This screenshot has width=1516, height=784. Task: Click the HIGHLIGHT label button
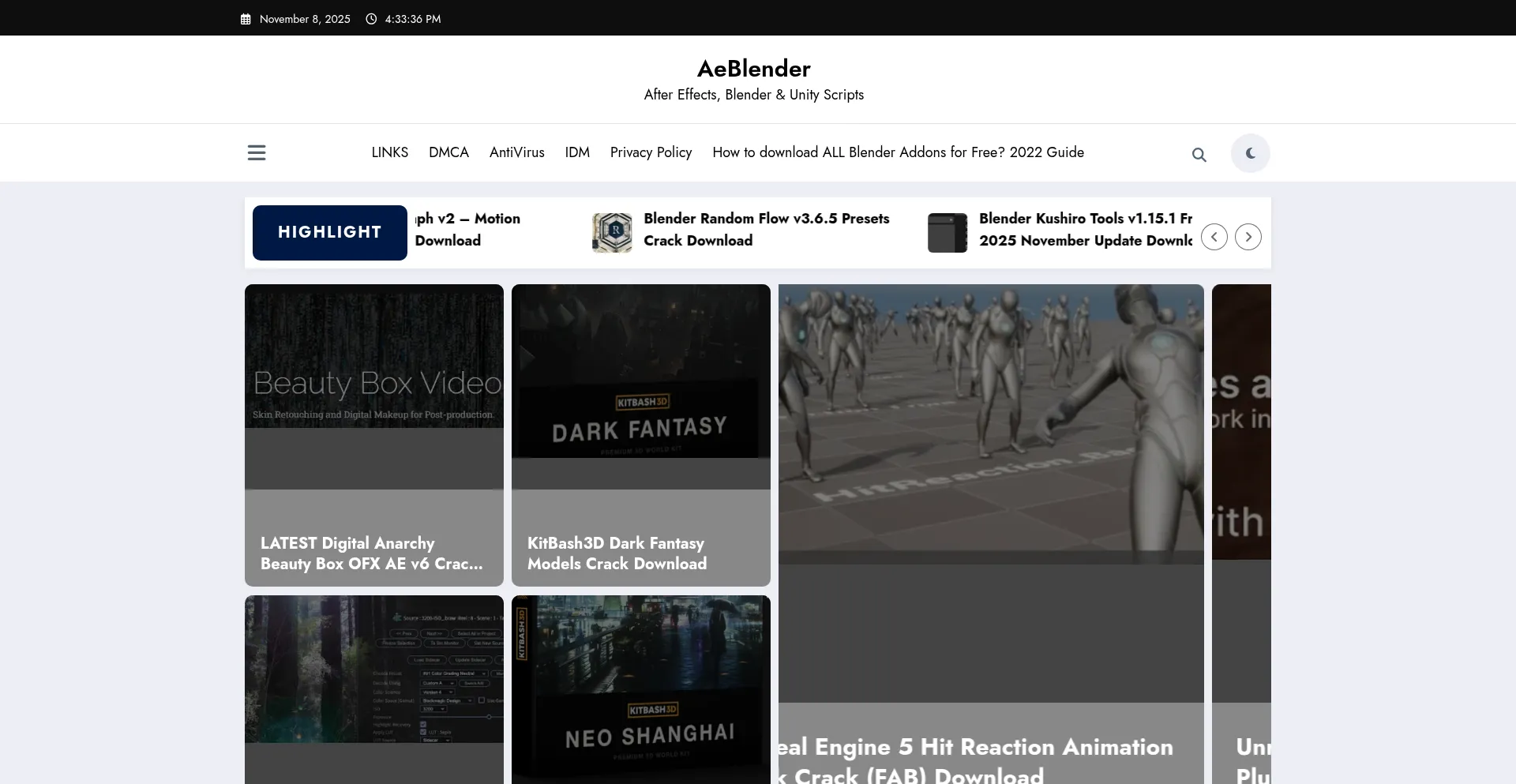tap(329, 232)
